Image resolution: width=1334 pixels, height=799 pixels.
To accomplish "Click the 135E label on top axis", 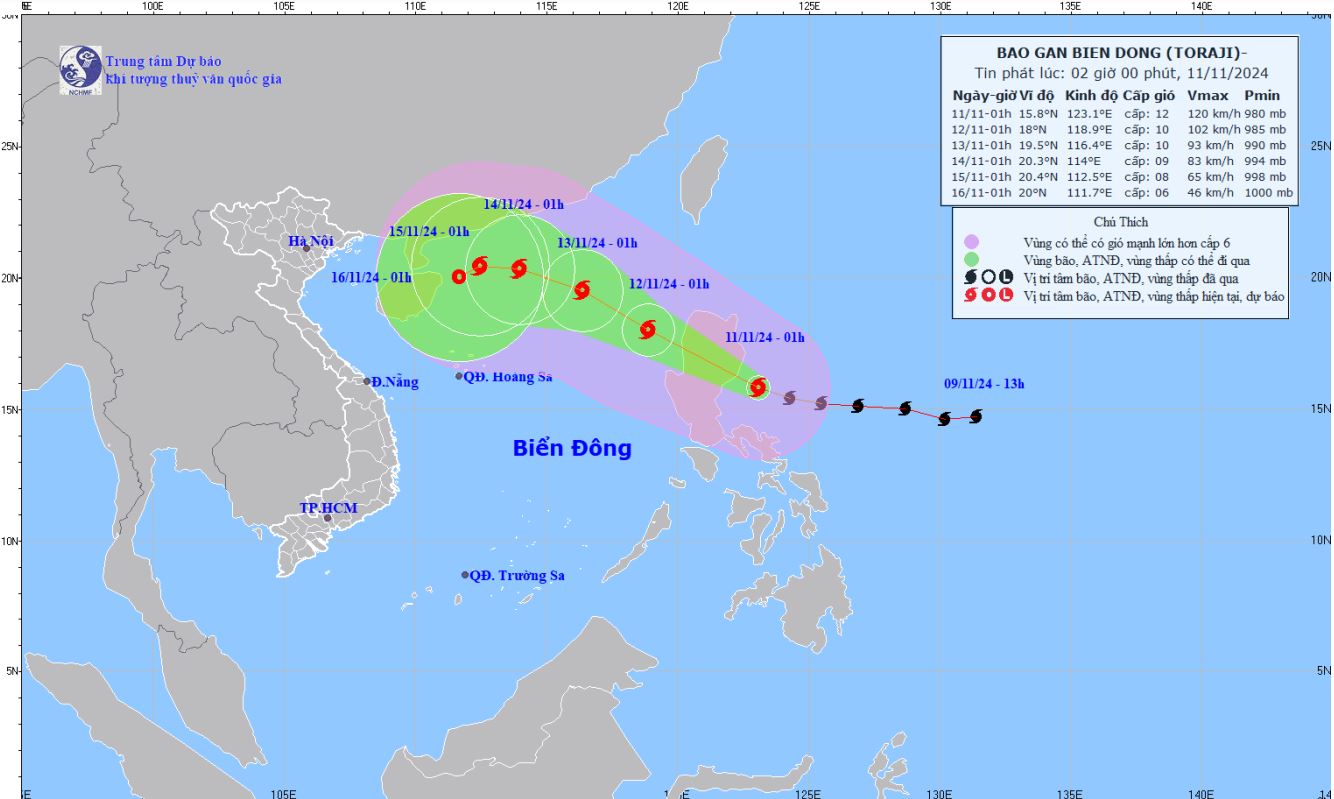I will click(x=1070, y=6).
